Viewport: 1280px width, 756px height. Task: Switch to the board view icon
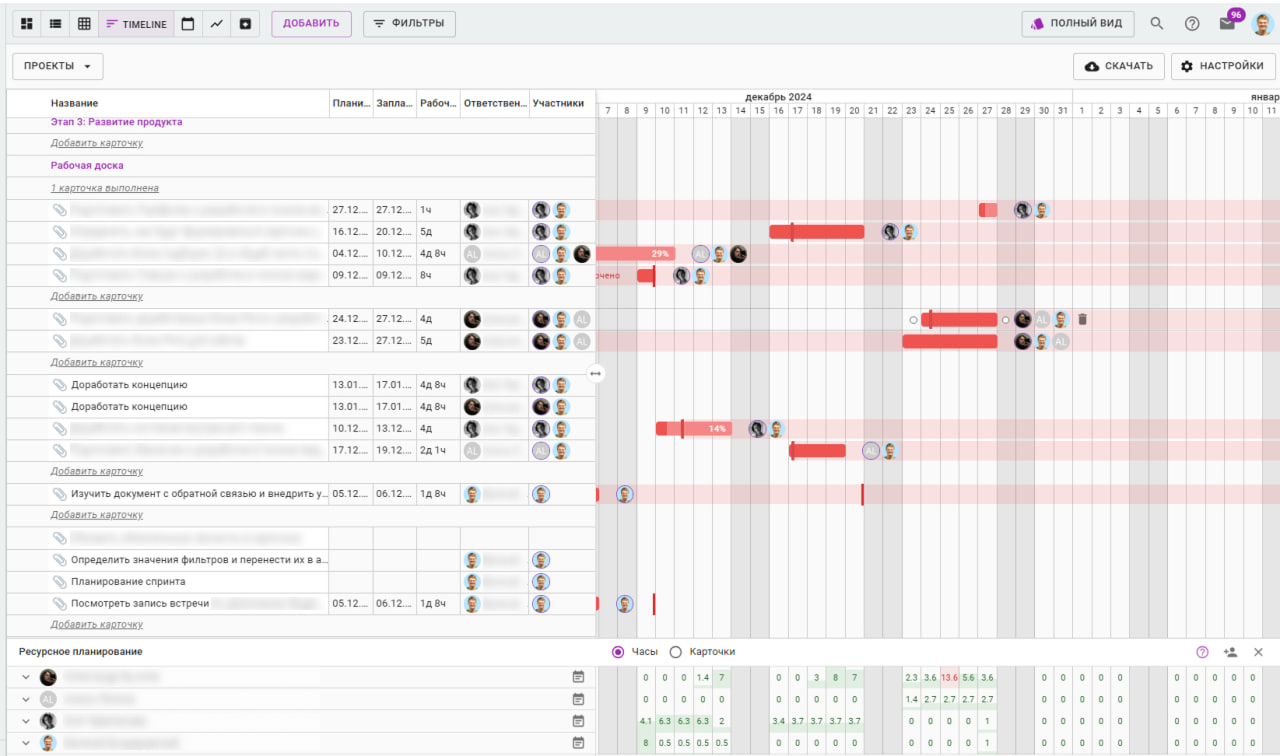coord(27,24)
